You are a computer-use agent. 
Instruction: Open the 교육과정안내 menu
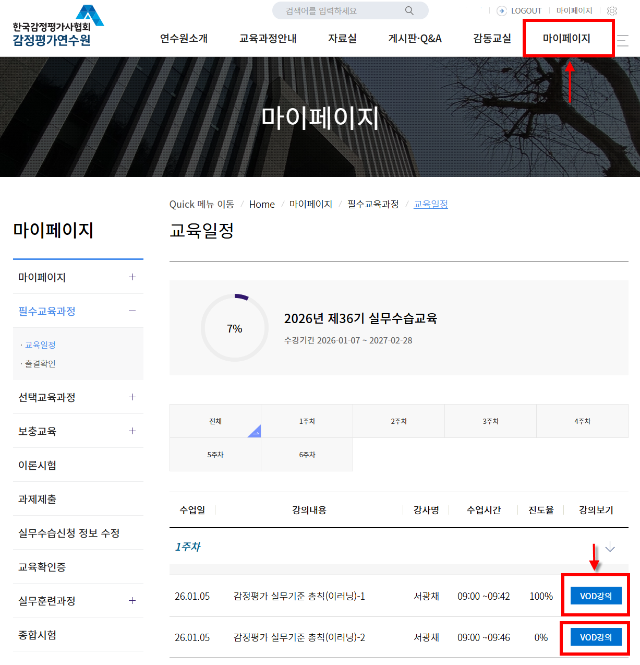[x=268, y=39]
